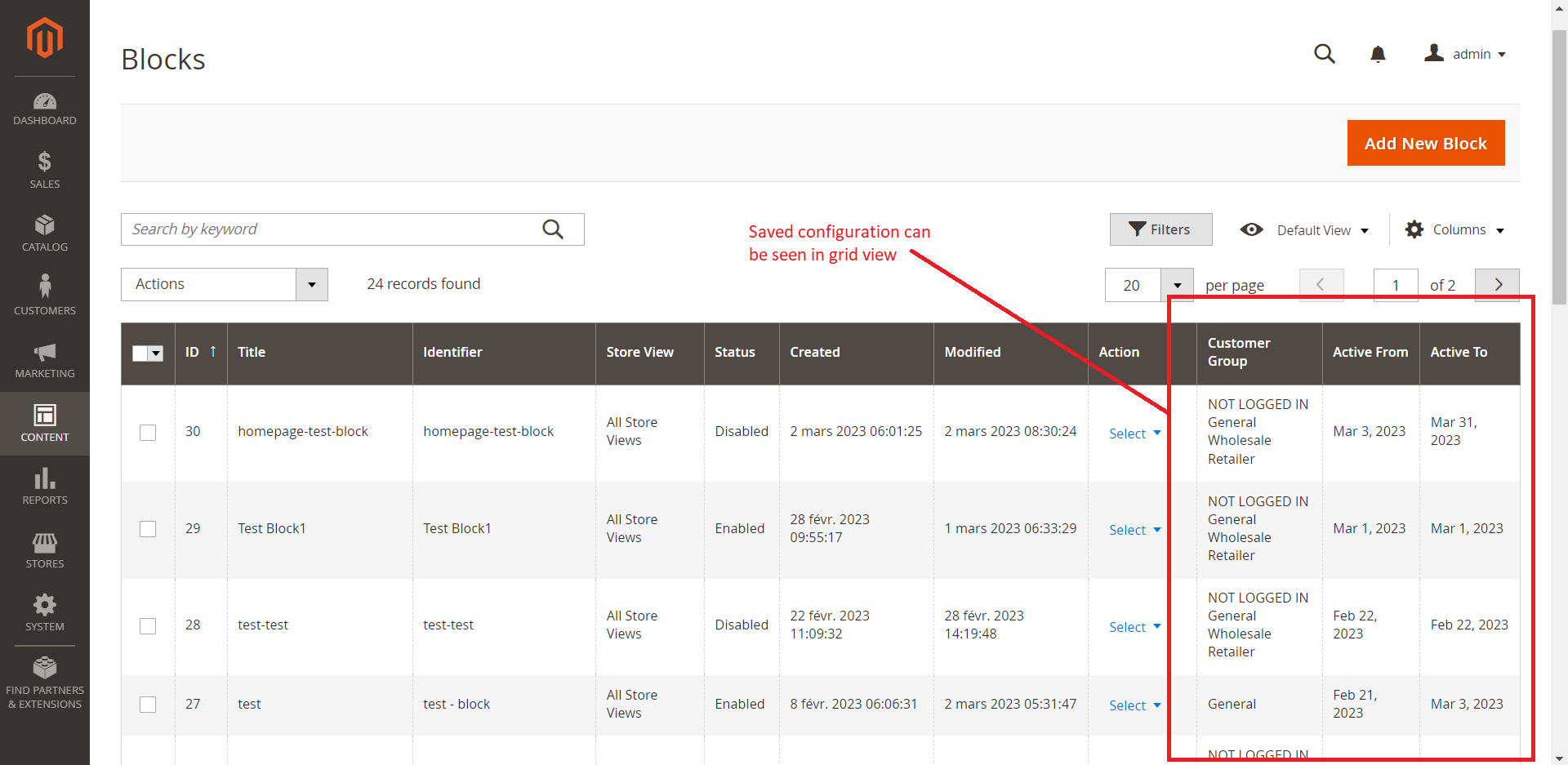
Task: Open the notifications bell
Action: tap(1378, 54)
